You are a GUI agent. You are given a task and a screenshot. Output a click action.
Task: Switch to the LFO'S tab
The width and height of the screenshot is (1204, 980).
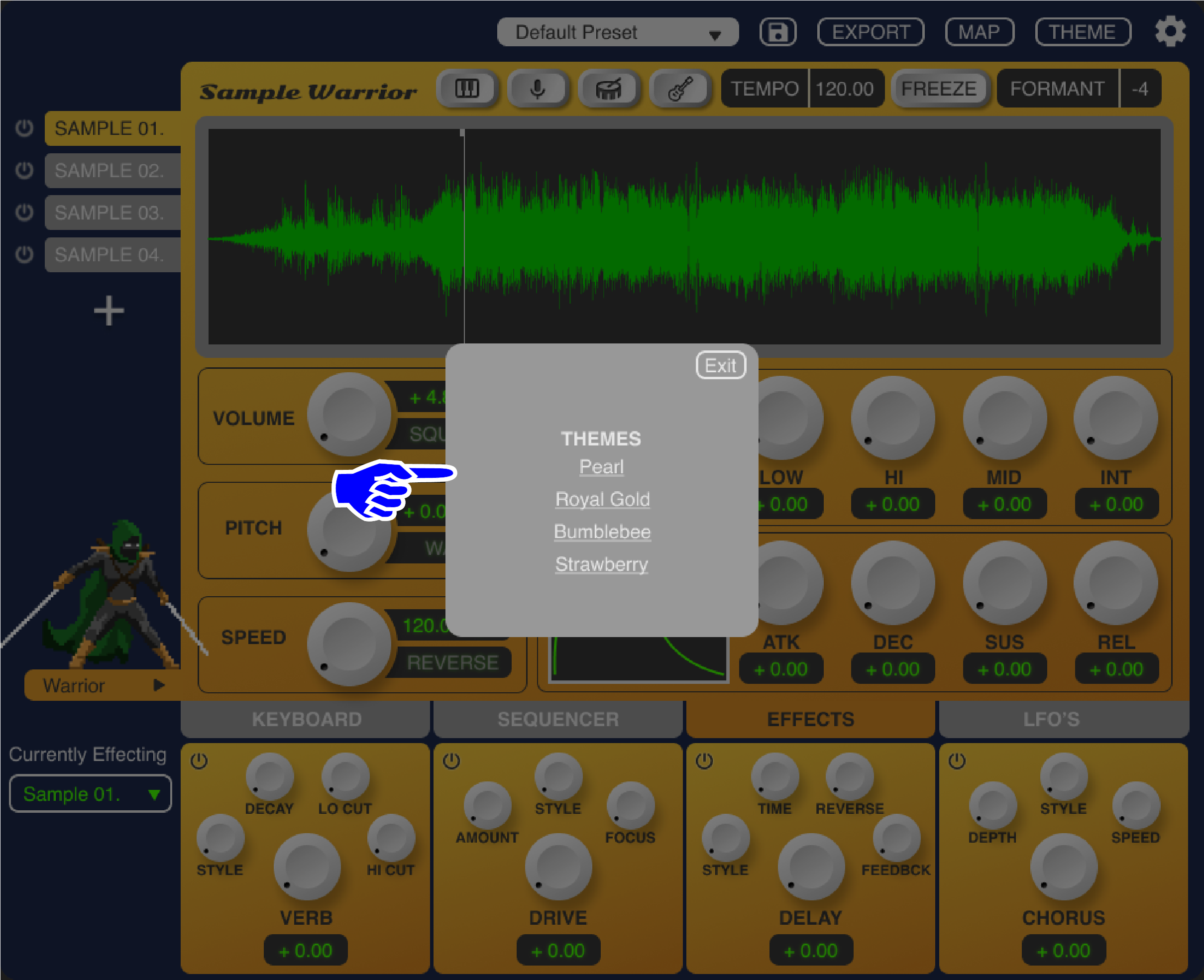click(1064, 719)
